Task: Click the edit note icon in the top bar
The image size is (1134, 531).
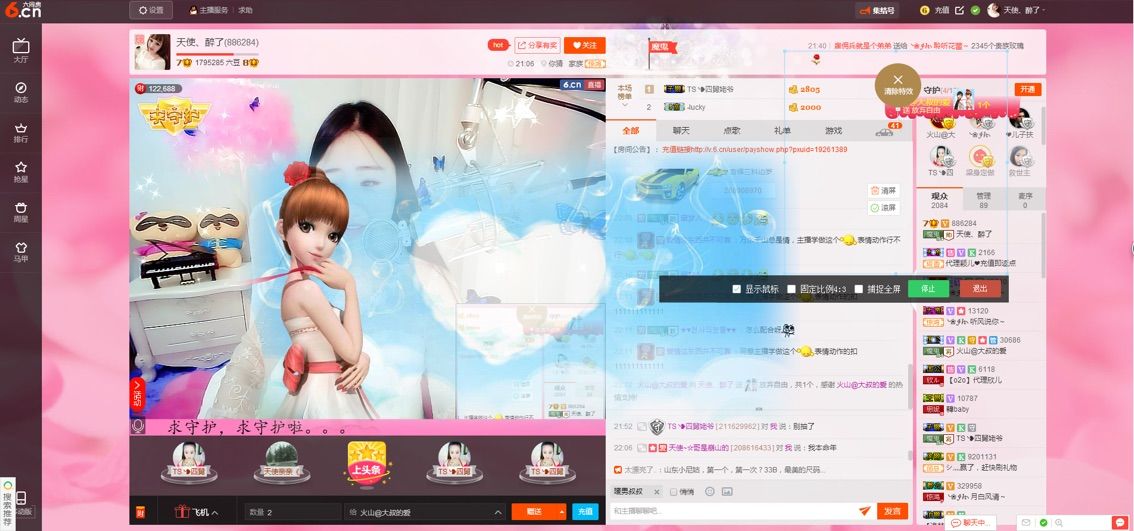Action: click(x=960, y=10)
